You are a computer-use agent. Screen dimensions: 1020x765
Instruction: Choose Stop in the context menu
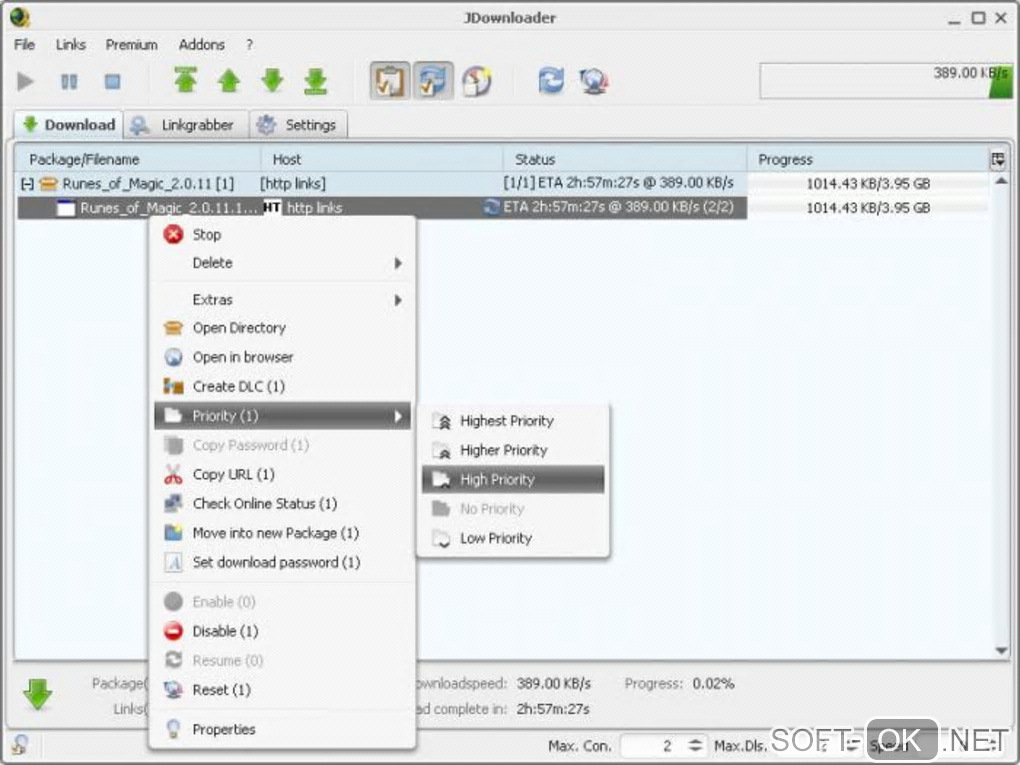point(282,234)
